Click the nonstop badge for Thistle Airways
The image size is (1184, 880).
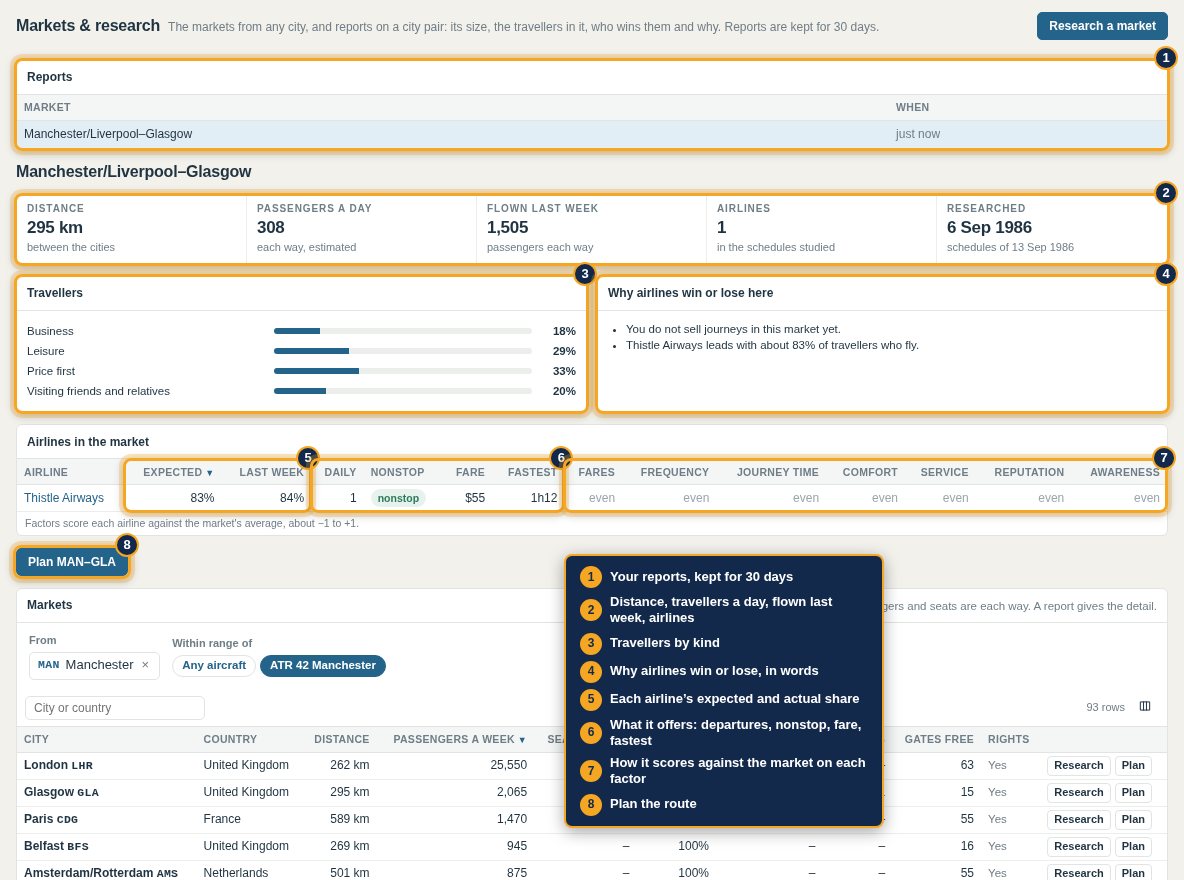(398, 498)
